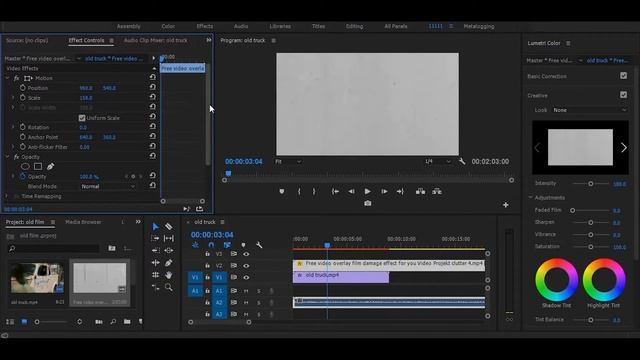Open the Look dropdown in Lumetri Creative
Image resolution: width=640 pixels, height=360 pixels.
point(589,110)
